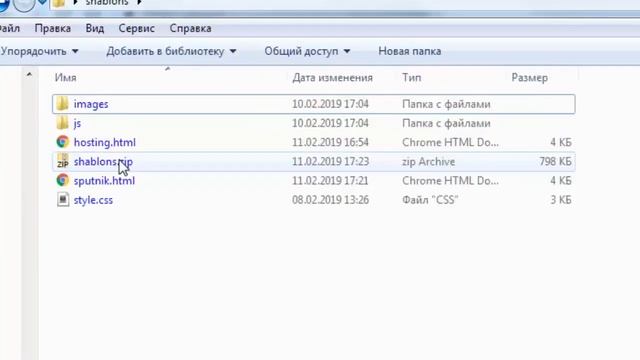Click the arrow after shablons in address bar
Viewport: 640px width, 360px height.
click(139, 2)
